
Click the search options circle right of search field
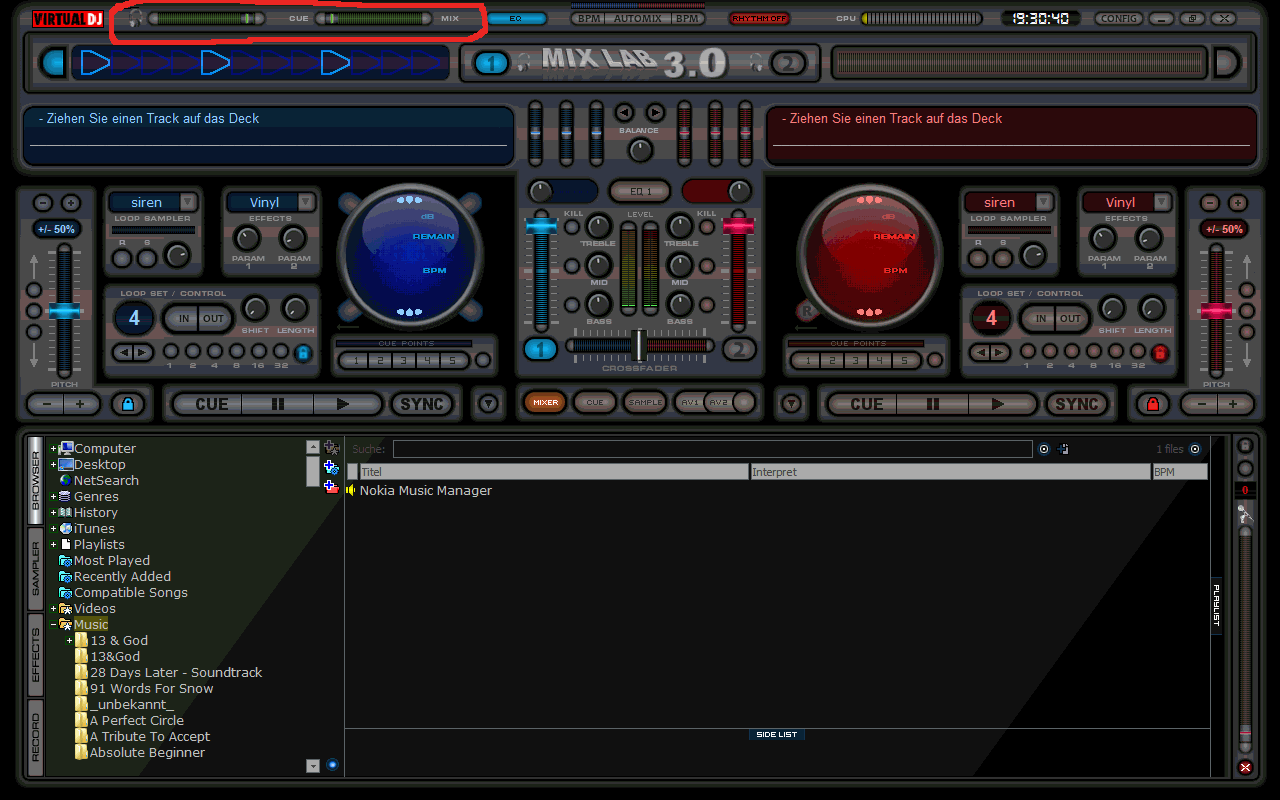click(x=1044, y=449)
